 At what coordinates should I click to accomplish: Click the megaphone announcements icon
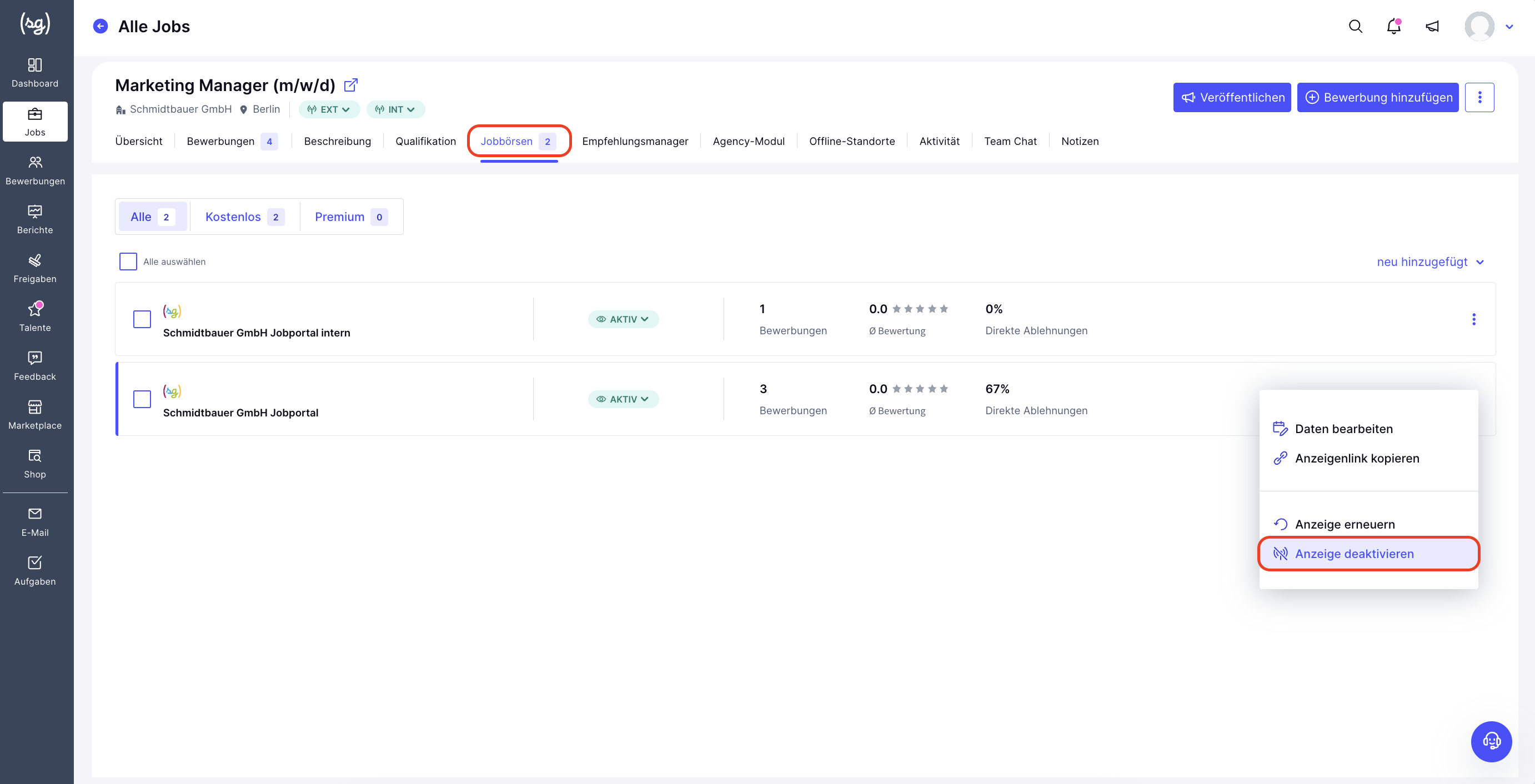click(x=1432, y=26)
